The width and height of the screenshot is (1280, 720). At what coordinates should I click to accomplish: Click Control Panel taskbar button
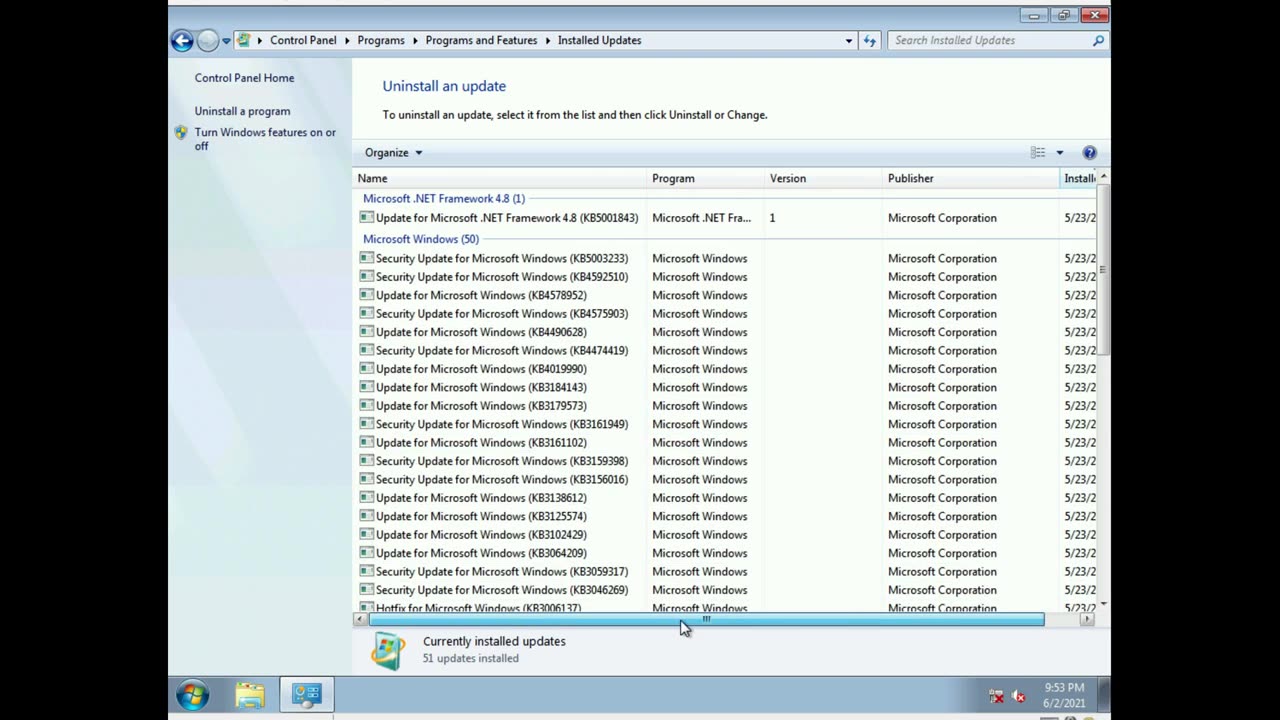pos(307,695)
